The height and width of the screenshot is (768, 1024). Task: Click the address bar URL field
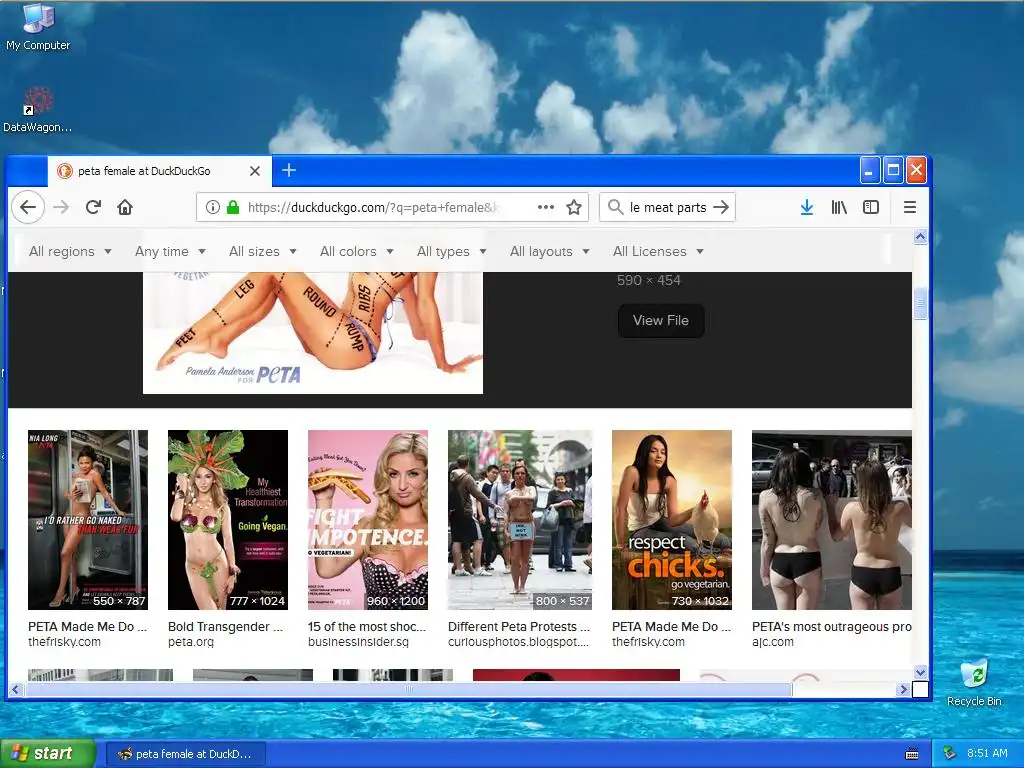click(372, 208)
